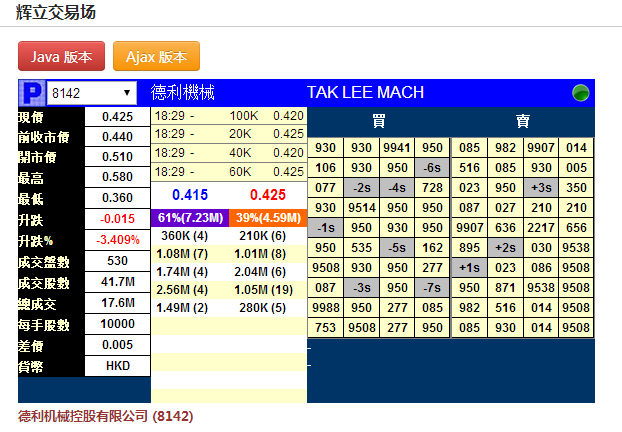
Task: Click the 18:29 trade row with 100K
Action: pyautogui.click(x=229, y=116)
